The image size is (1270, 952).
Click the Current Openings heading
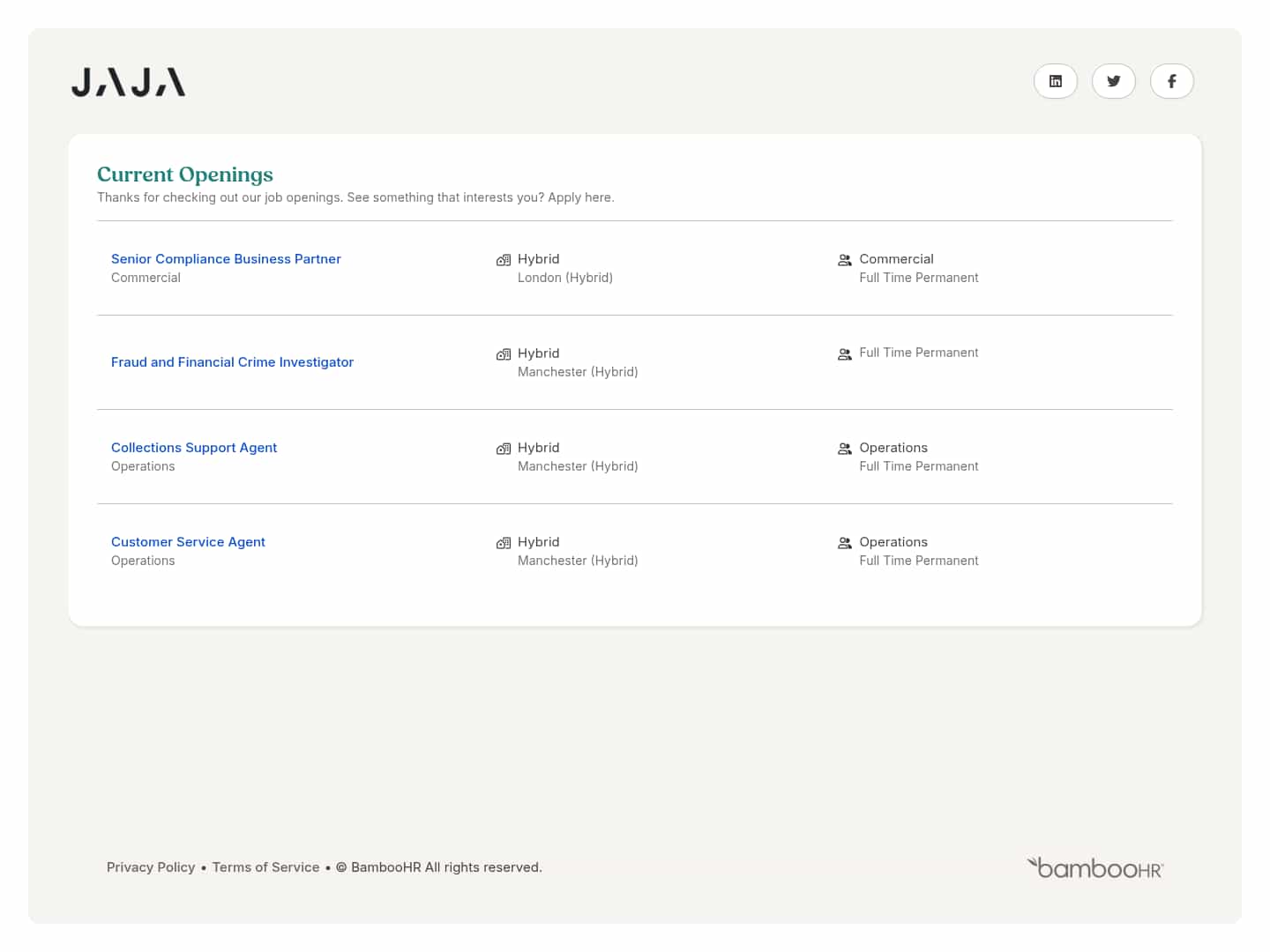(x=185, y=175)
